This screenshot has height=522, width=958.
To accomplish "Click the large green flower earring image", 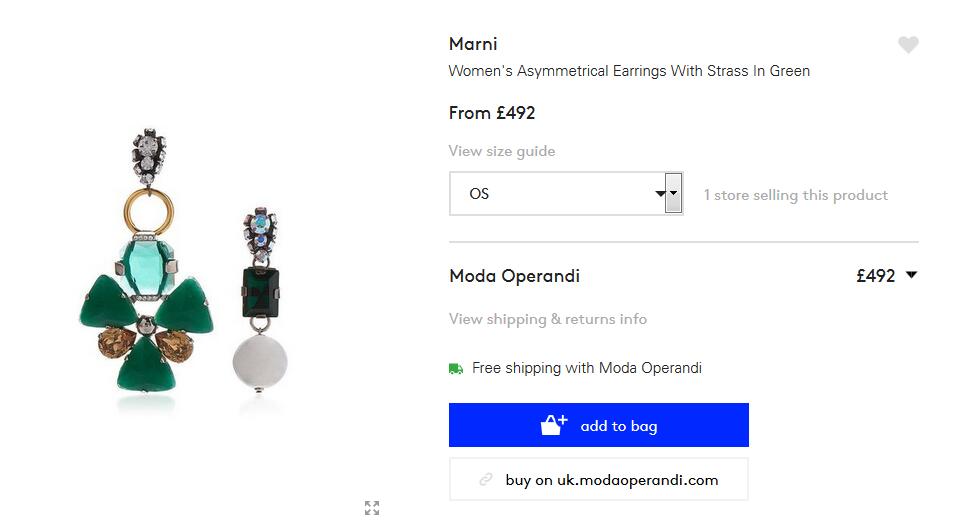I will [147, 261].
